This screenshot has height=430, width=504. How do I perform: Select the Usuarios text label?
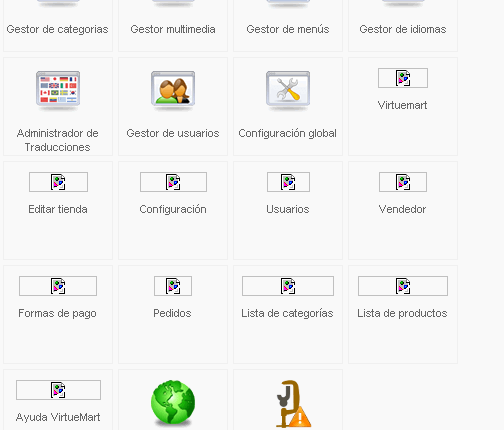pyautogui.click(x=288, y=209)
